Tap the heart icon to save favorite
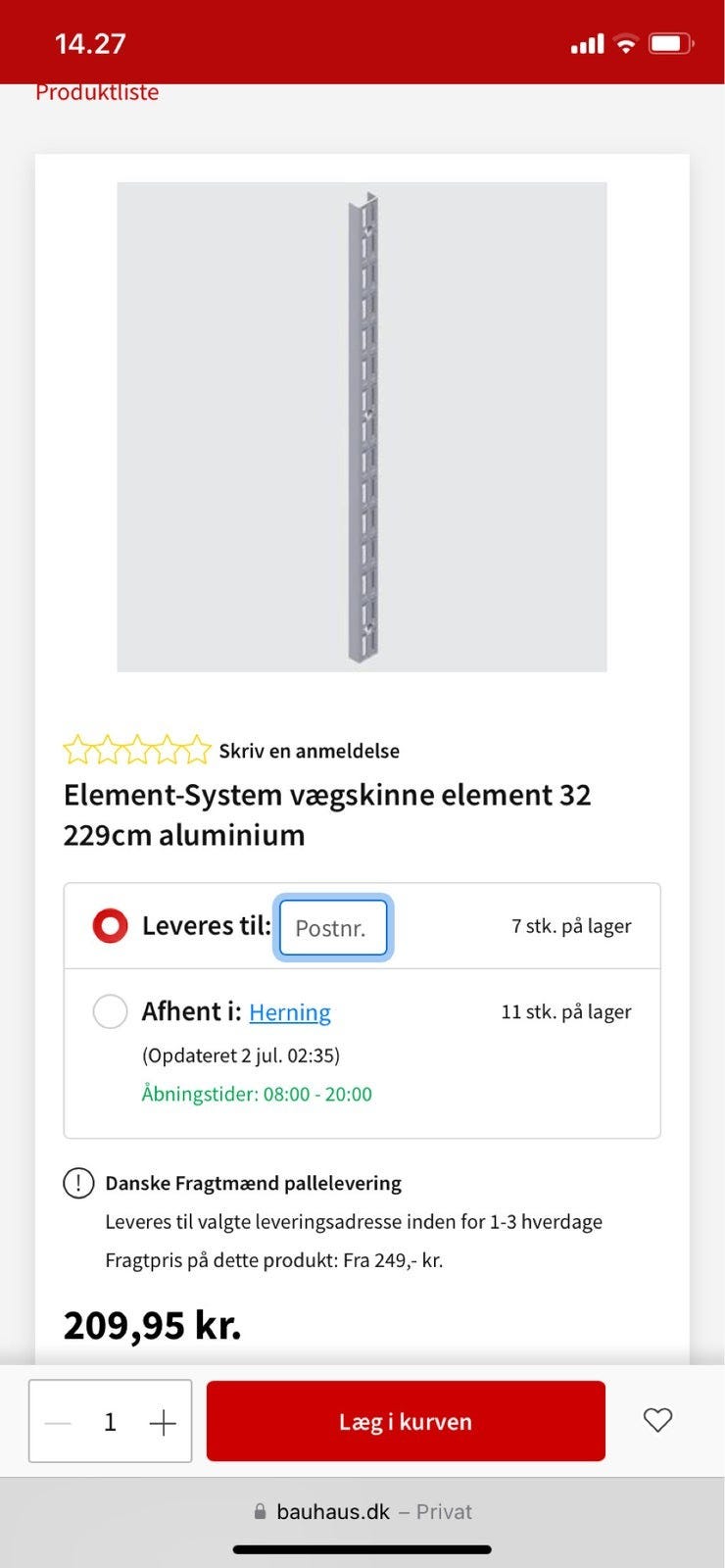The height and width of the screenshot is (1568, 725). click(657, 1420)
